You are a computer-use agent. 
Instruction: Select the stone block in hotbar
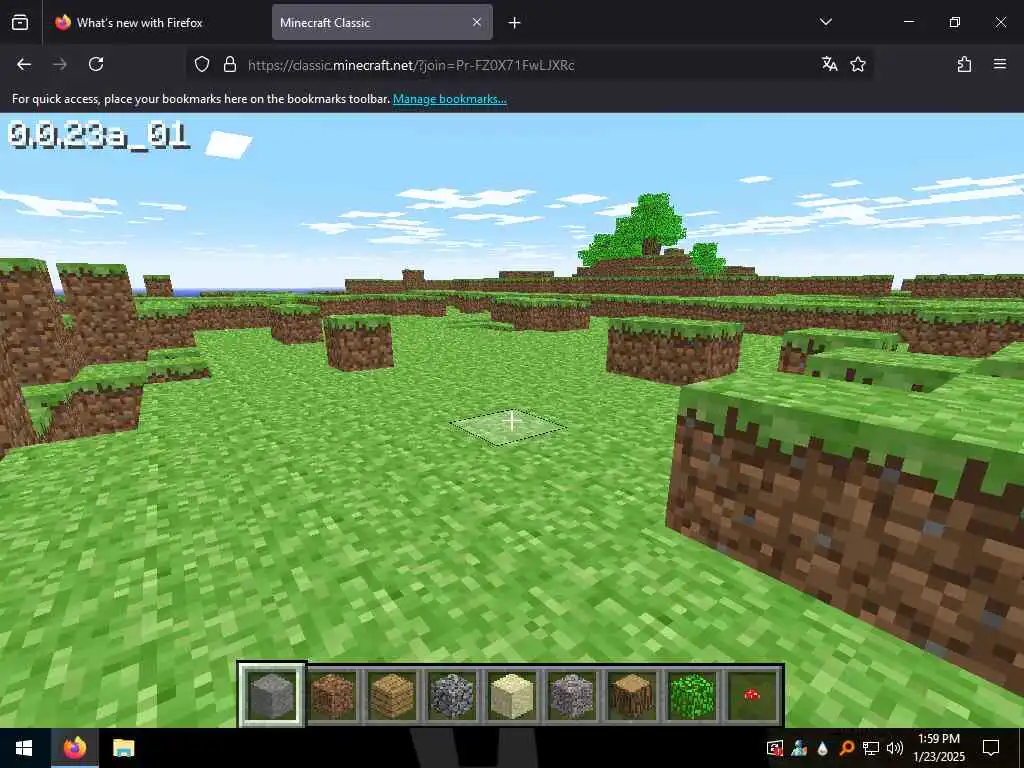click(272, 696)
